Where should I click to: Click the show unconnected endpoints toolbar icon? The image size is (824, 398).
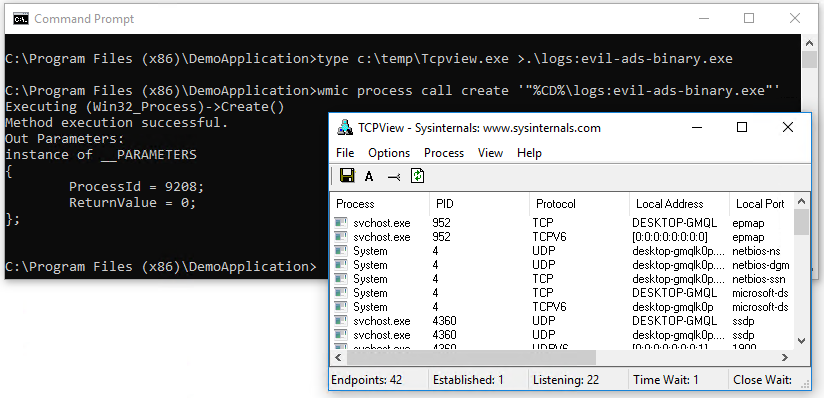click(x=394, y=177)
